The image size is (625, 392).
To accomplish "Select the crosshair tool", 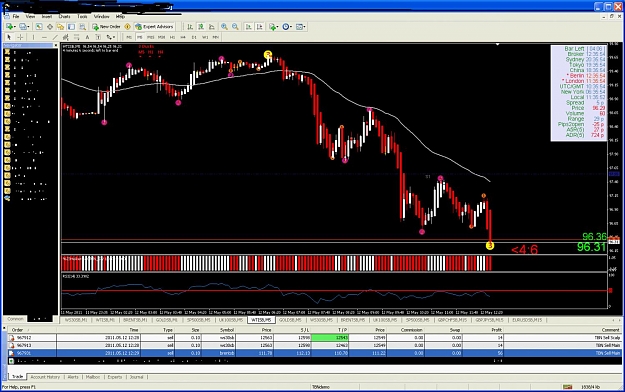I will (x=20, y=37).
